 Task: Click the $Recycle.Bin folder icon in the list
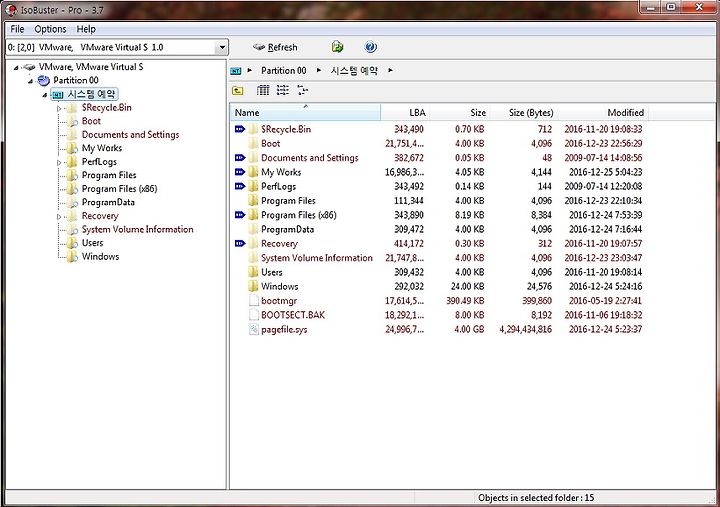point(253,129)
